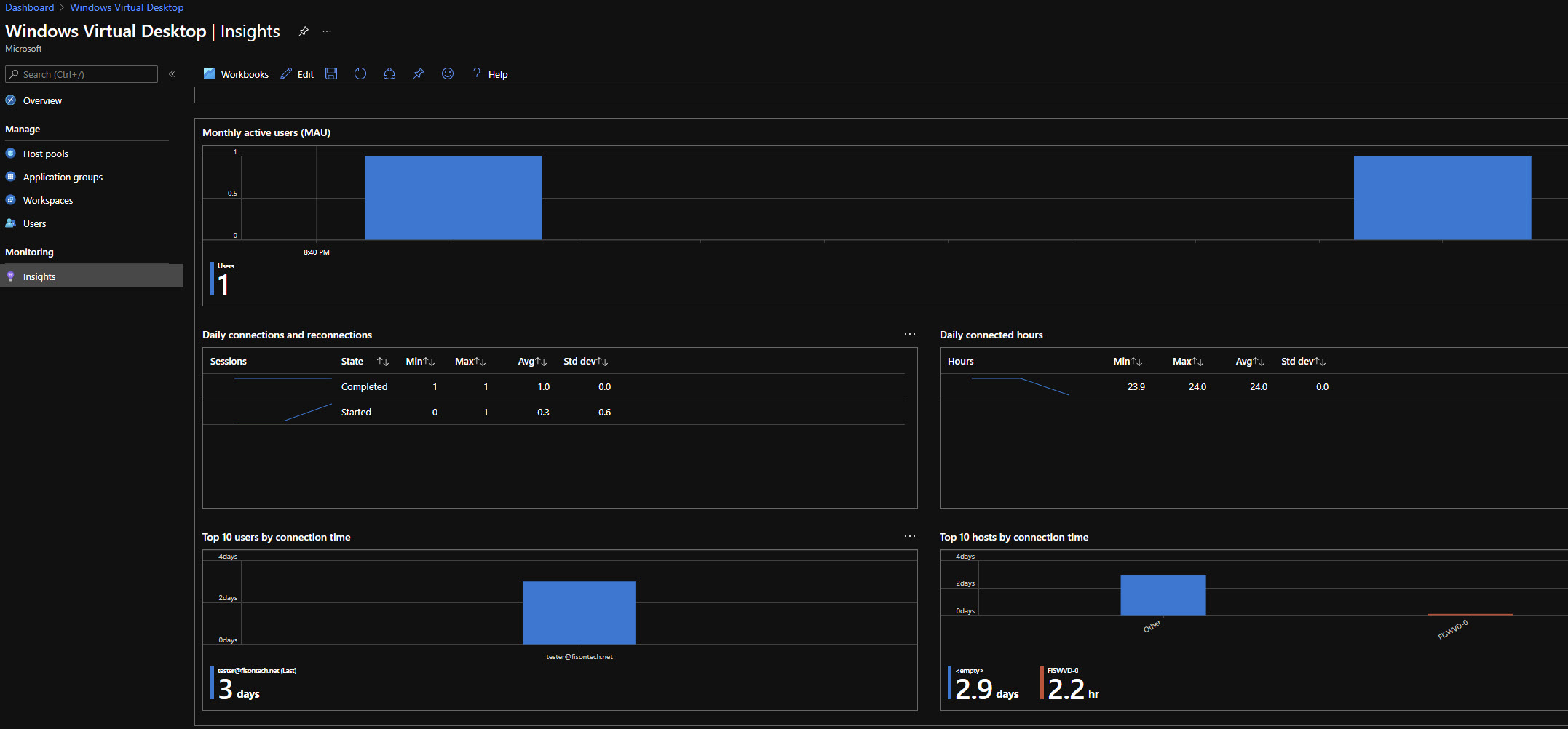The width and height of the screenshot is (1568, 729).
Task: Click Windows Virtual Desktop breadcrumb link
Action: (127, 7)
